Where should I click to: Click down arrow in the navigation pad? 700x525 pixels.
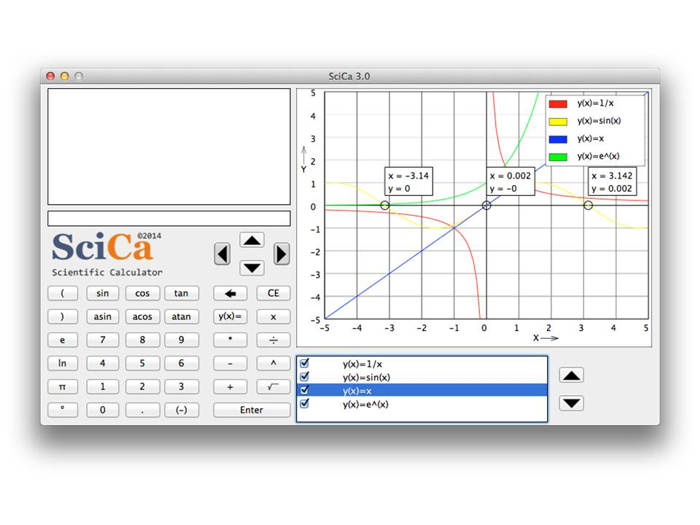(252, 267)
